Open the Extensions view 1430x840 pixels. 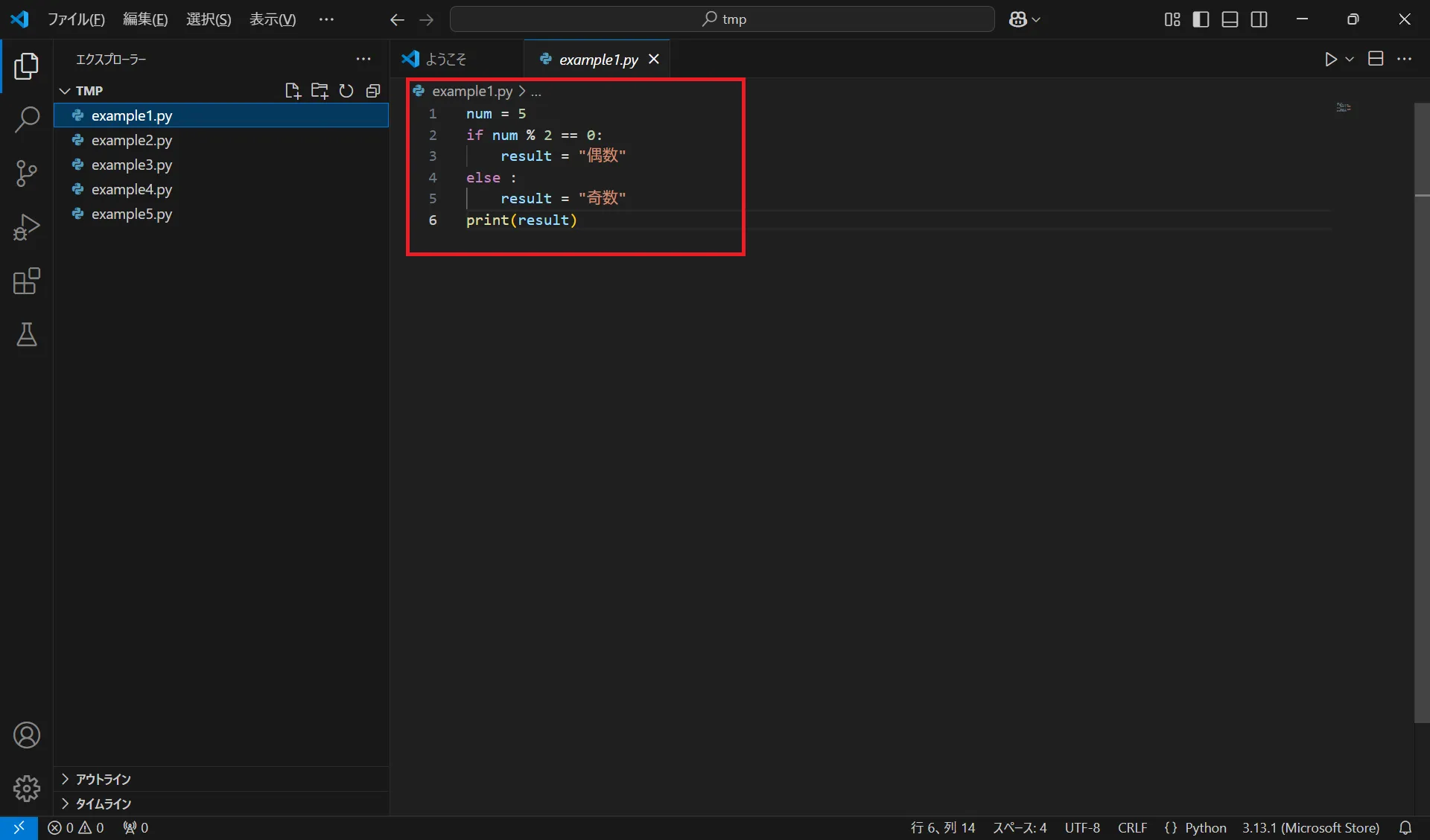pos(27,281)
